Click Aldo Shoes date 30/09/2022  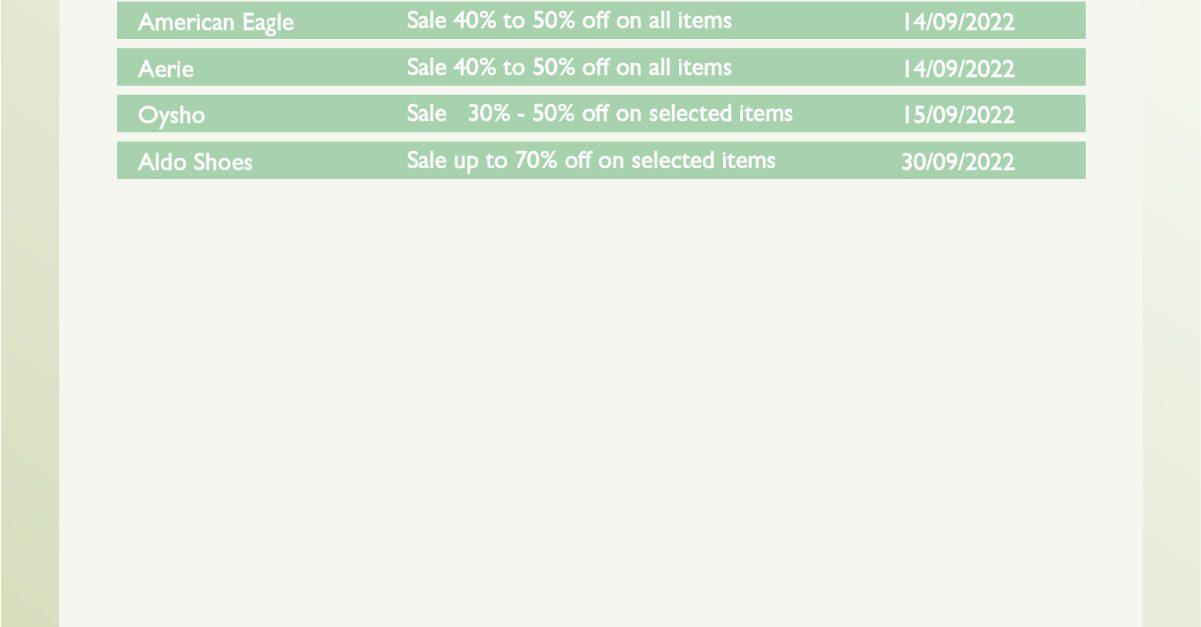coord(958,162)
